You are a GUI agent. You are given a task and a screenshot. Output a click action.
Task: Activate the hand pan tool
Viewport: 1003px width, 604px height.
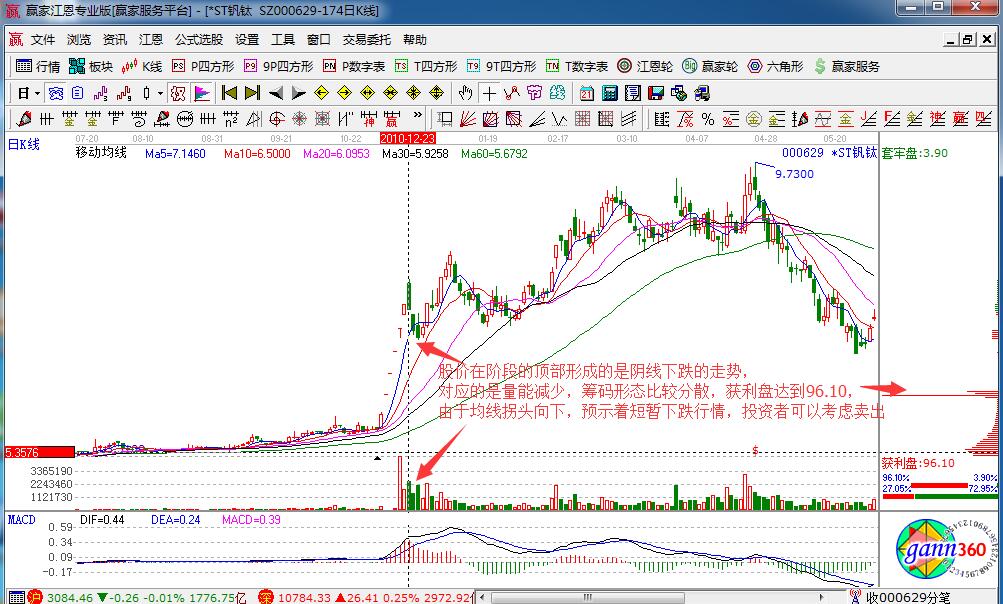pos(464,94)
